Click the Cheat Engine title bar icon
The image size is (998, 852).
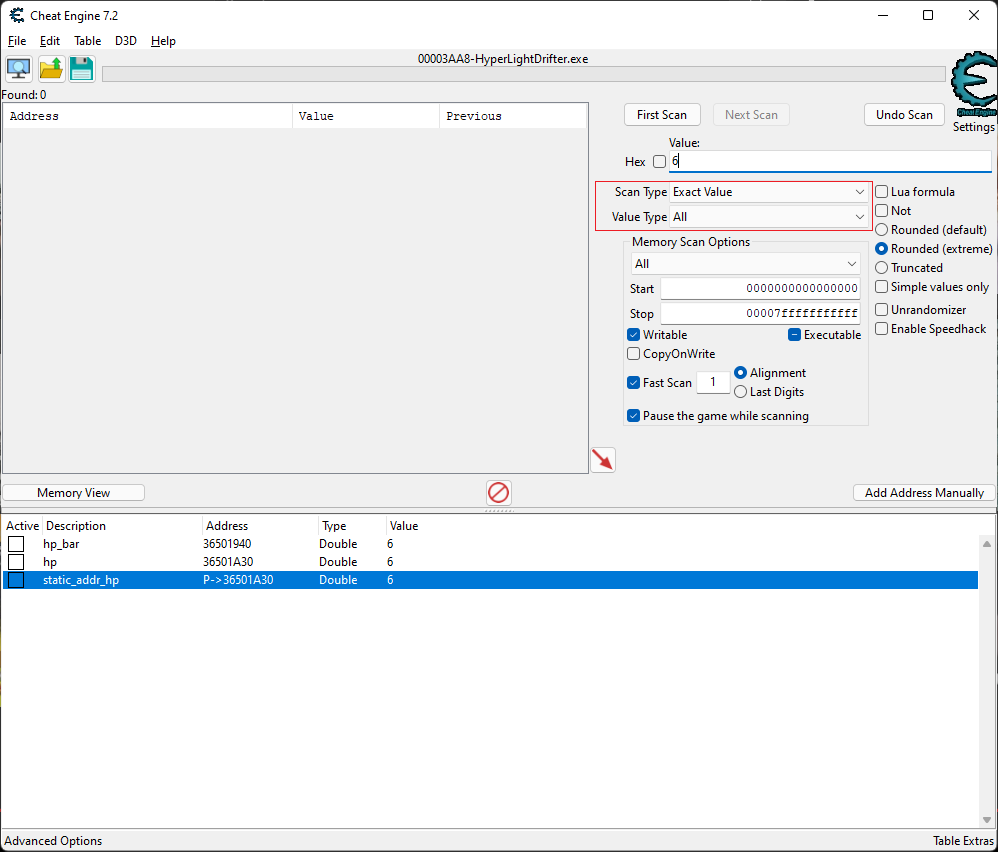17,16
